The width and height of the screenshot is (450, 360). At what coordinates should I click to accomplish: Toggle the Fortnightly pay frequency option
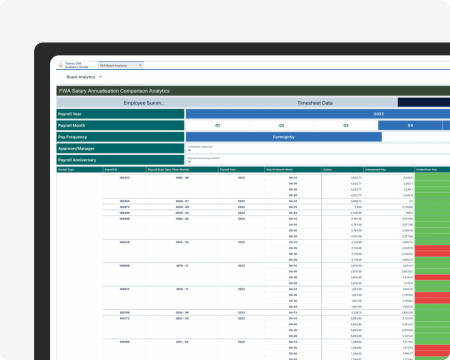pos(284,137)
